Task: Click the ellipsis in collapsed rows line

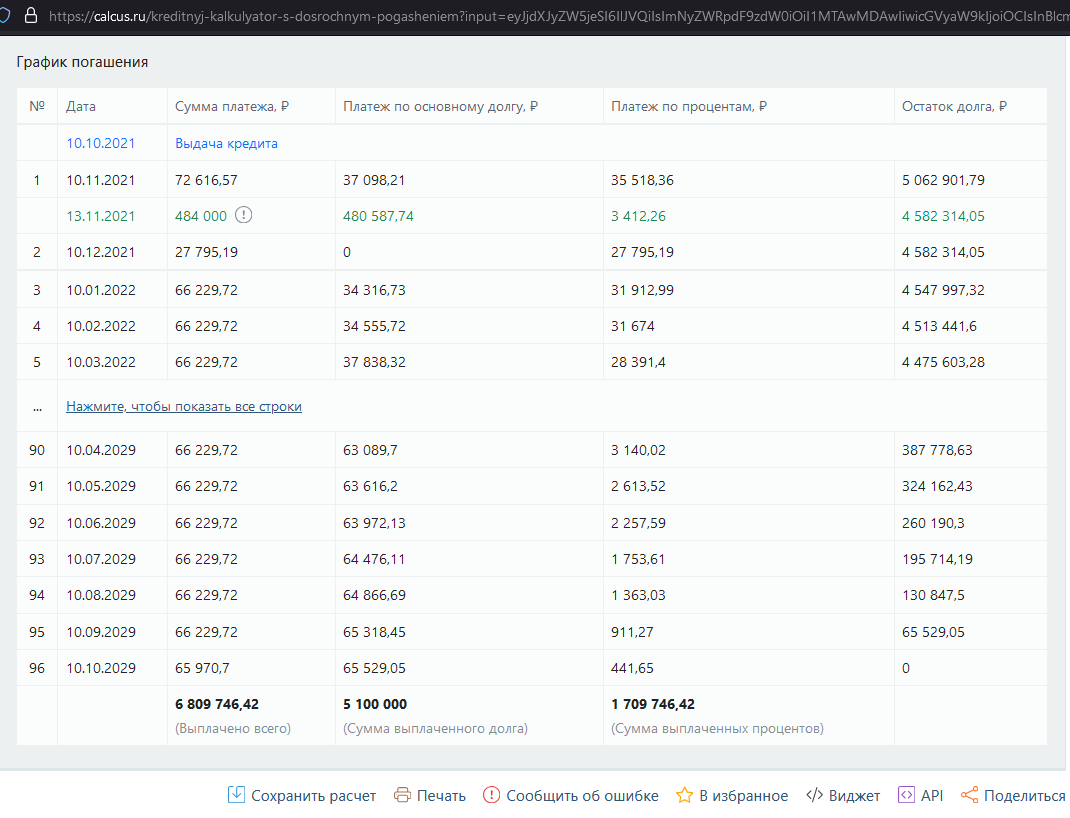Action: pyautogui.click(x=37, y=407)
